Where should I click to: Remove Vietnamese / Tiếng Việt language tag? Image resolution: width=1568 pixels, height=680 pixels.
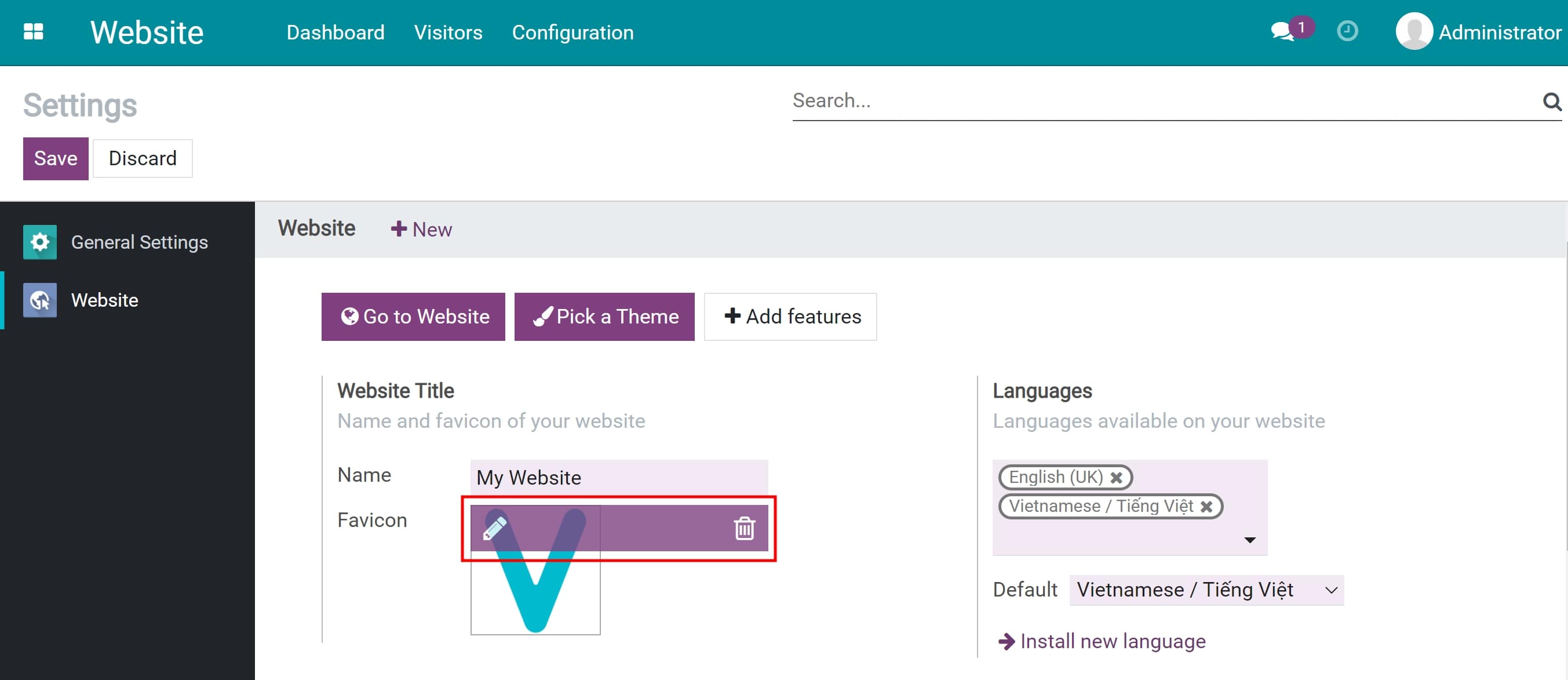tap(1206, 507)
